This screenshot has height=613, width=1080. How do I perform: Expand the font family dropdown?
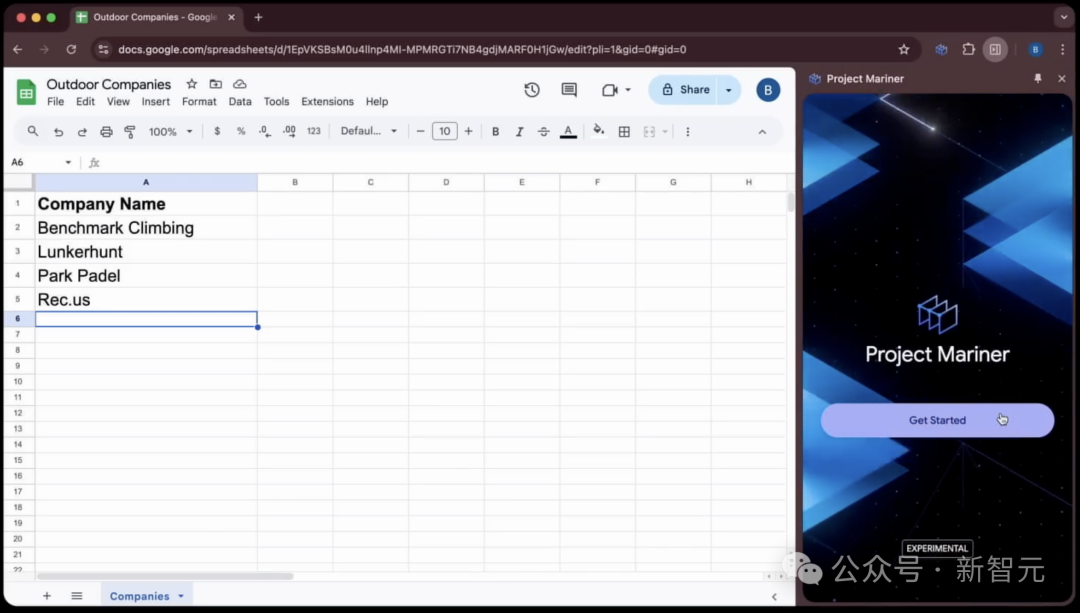point(368,132)
